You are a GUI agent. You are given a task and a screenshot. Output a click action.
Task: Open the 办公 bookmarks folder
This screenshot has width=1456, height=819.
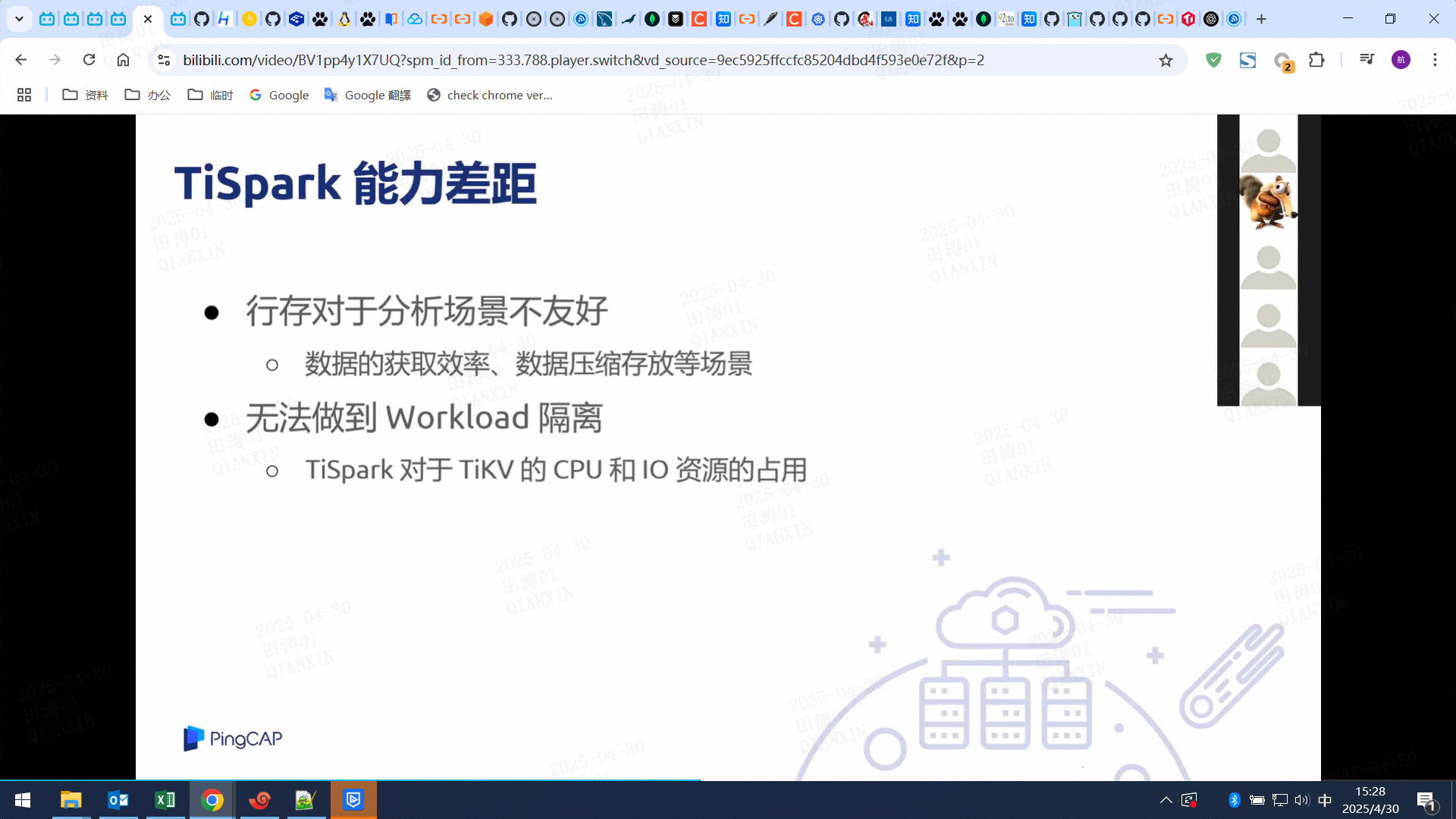point(148,95)
